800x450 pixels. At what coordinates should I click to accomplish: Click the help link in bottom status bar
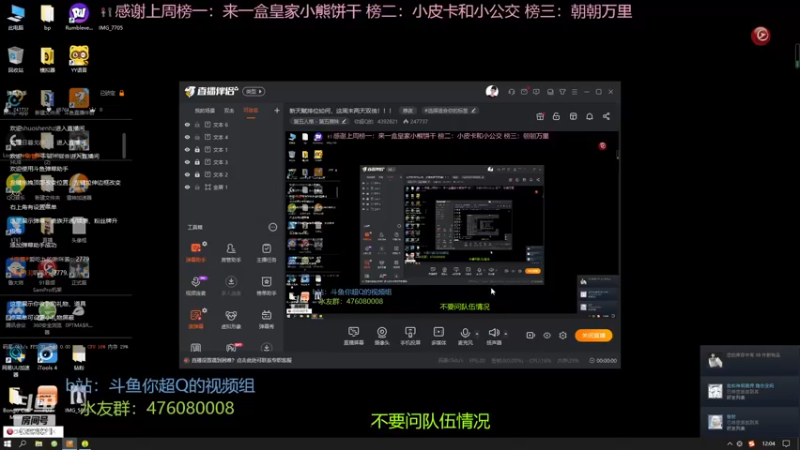(x=241, y=360)
